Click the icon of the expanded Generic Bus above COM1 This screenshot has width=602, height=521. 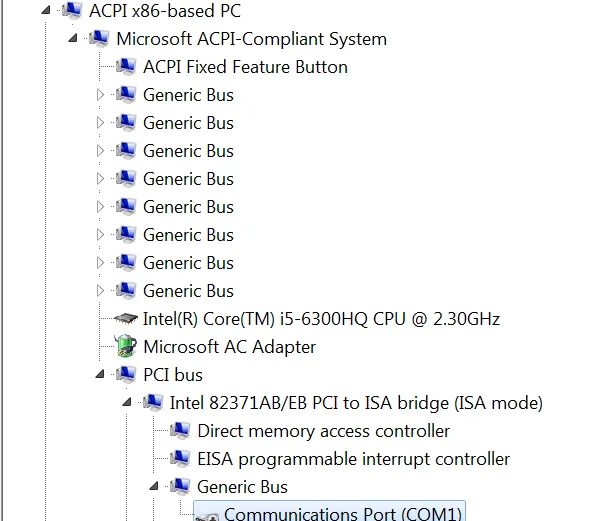pyautogui.click(x=180, y=486)
